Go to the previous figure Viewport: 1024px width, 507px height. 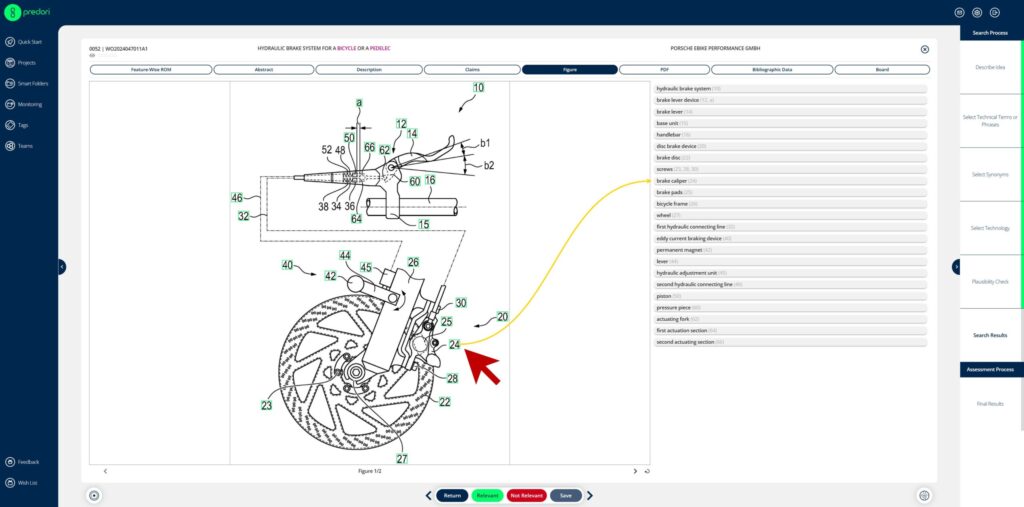(x=105, y=471)
